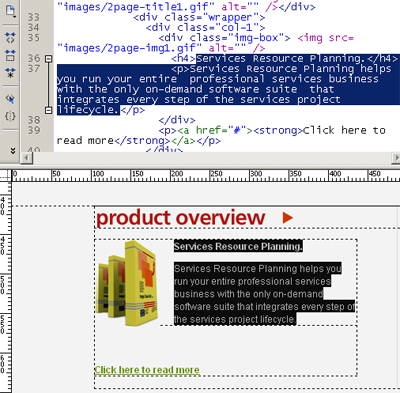
Task: Click line number 34 in the gutter
Action: (x=34, y=27)
